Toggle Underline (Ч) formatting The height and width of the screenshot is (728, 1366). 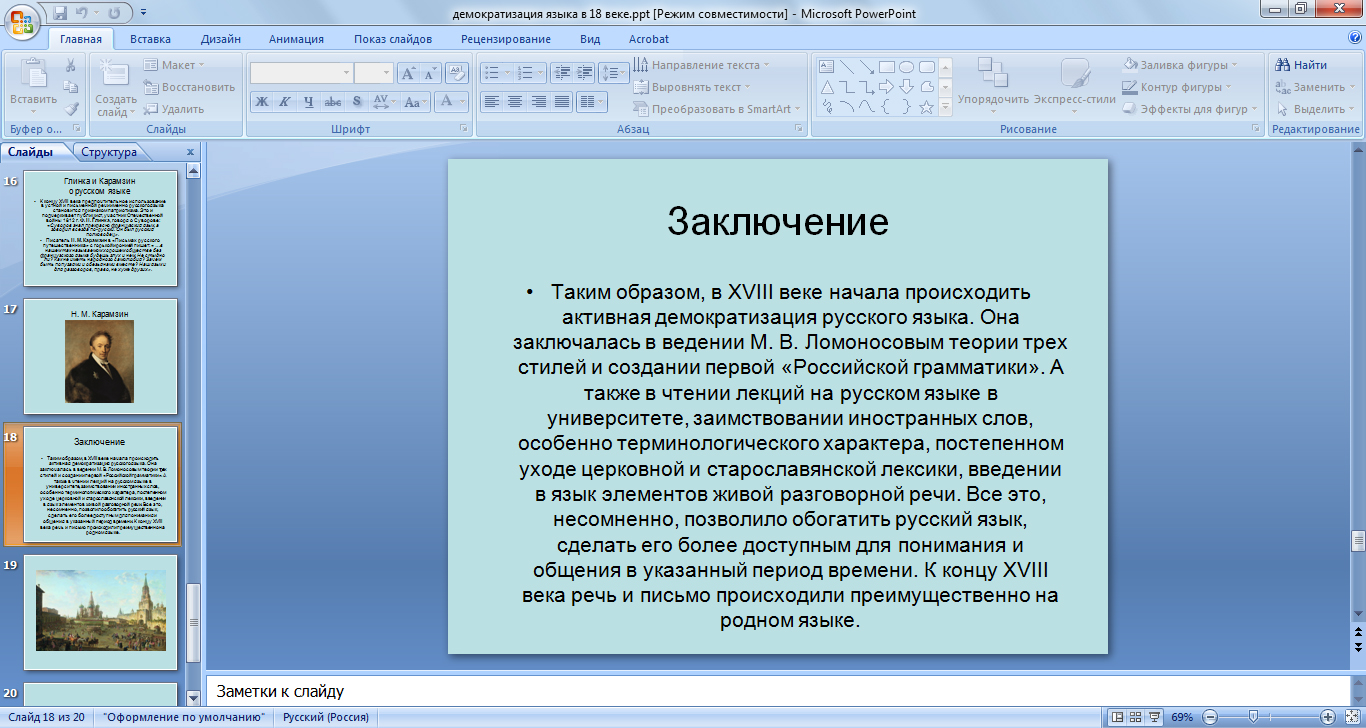click(309, 102)
